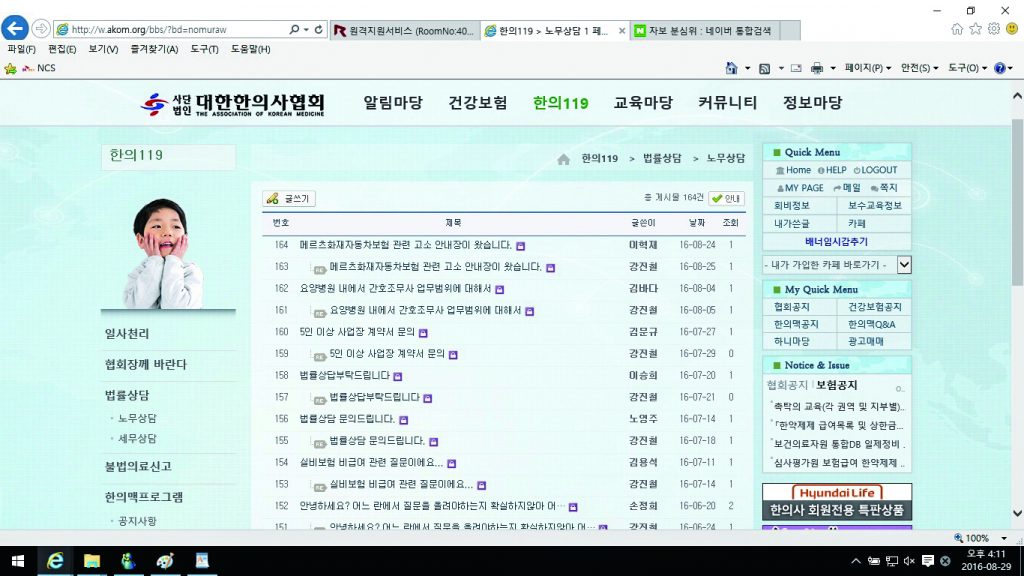Click the browser Home icon on the toolbar
This screenshot has height=576, width=1024.
point(731,69)
